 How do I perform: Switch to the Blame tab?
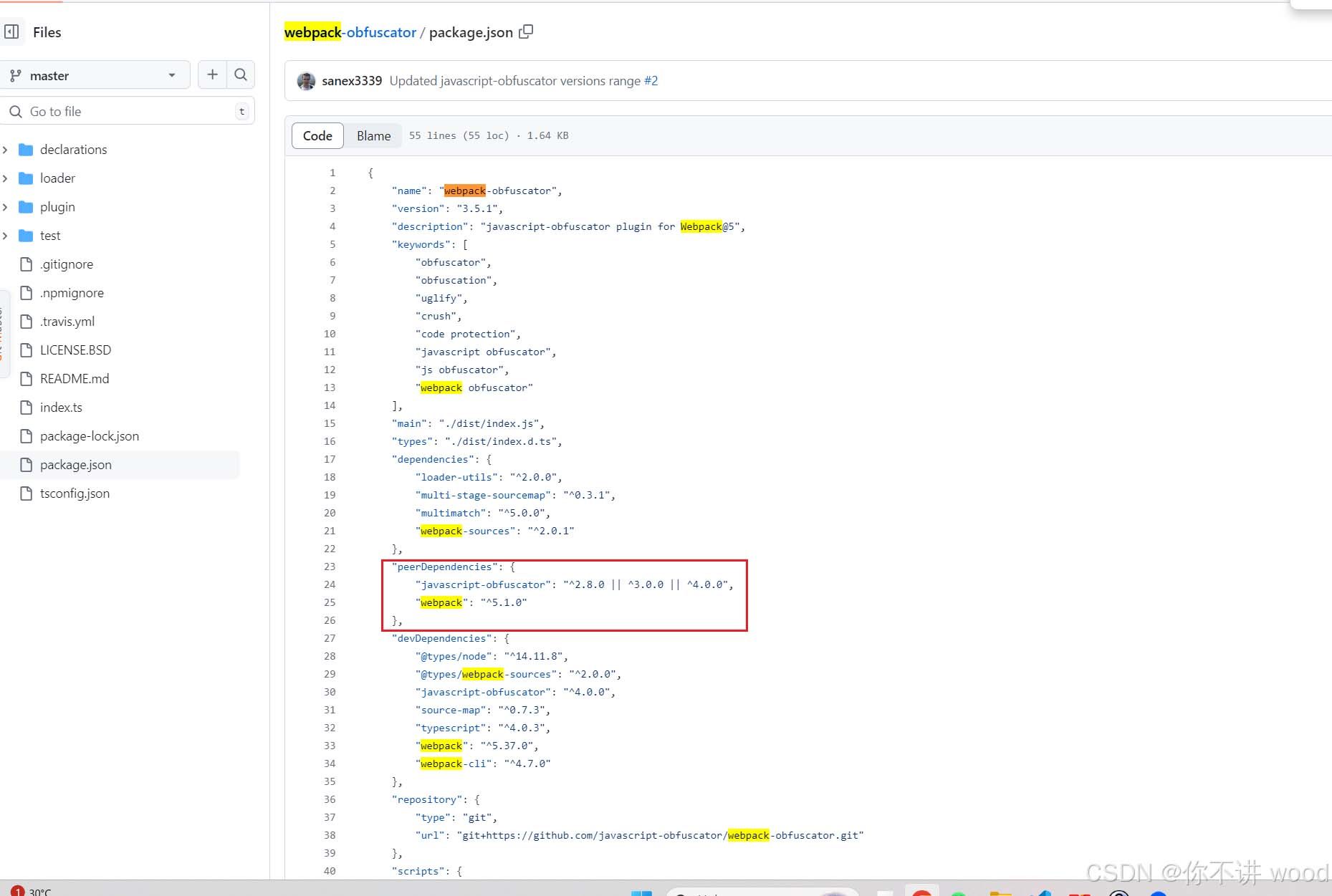tap(373, 135)
